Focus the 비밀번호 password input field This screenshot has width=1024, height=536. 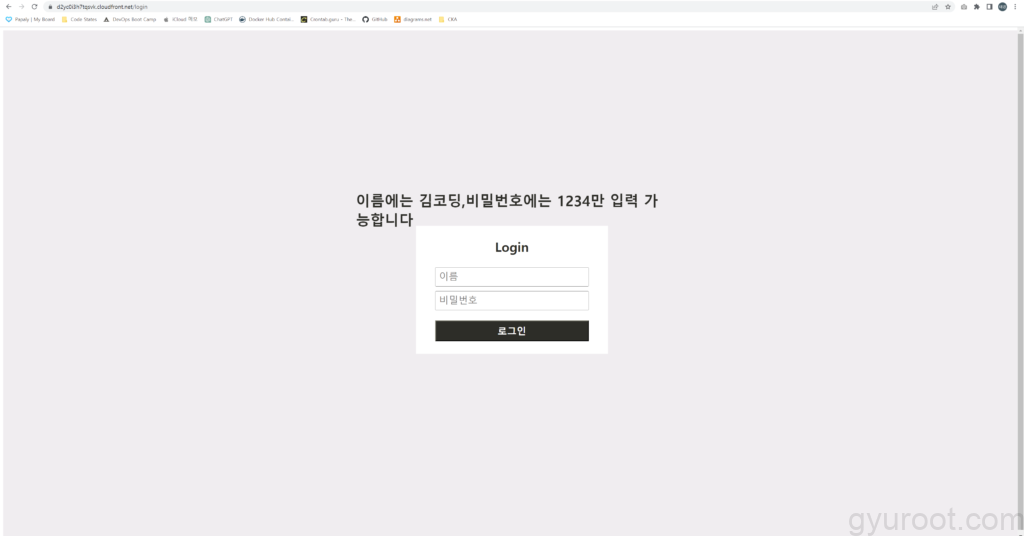click(511, 300)
